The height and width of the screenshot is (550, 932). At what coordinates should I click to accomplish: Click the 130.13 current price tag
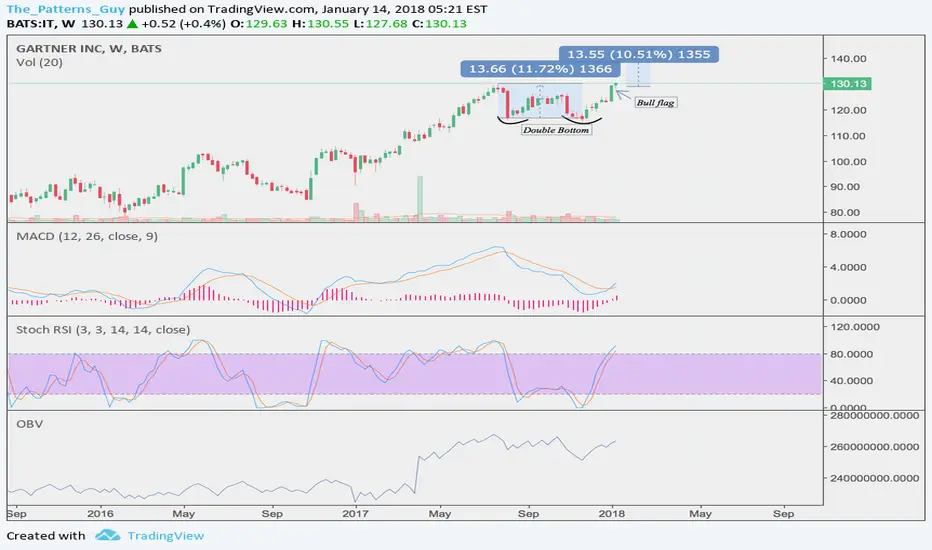848,84
